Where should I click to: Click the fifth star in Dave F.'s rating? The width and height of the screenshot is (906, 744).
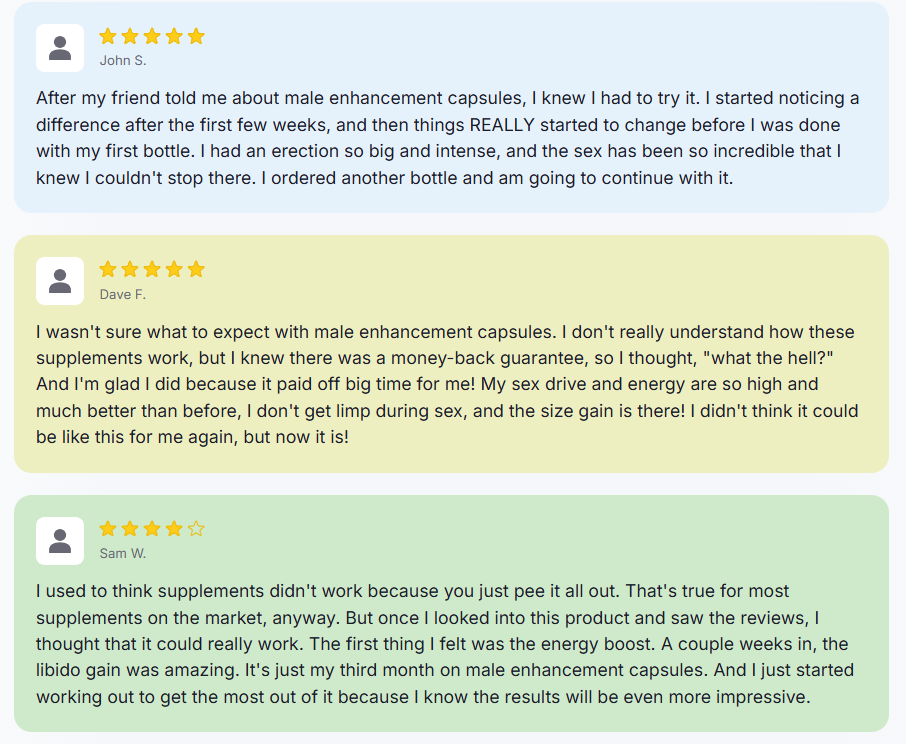click(x=196, y=269)
